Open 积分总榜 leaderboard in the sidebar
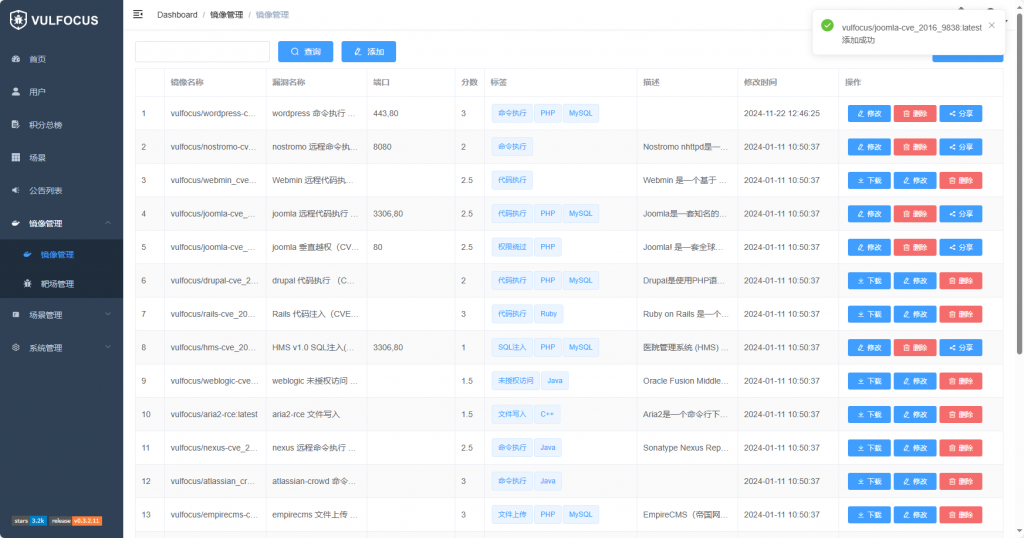This screenshot has height=538, width=1024. click(45, 125)
